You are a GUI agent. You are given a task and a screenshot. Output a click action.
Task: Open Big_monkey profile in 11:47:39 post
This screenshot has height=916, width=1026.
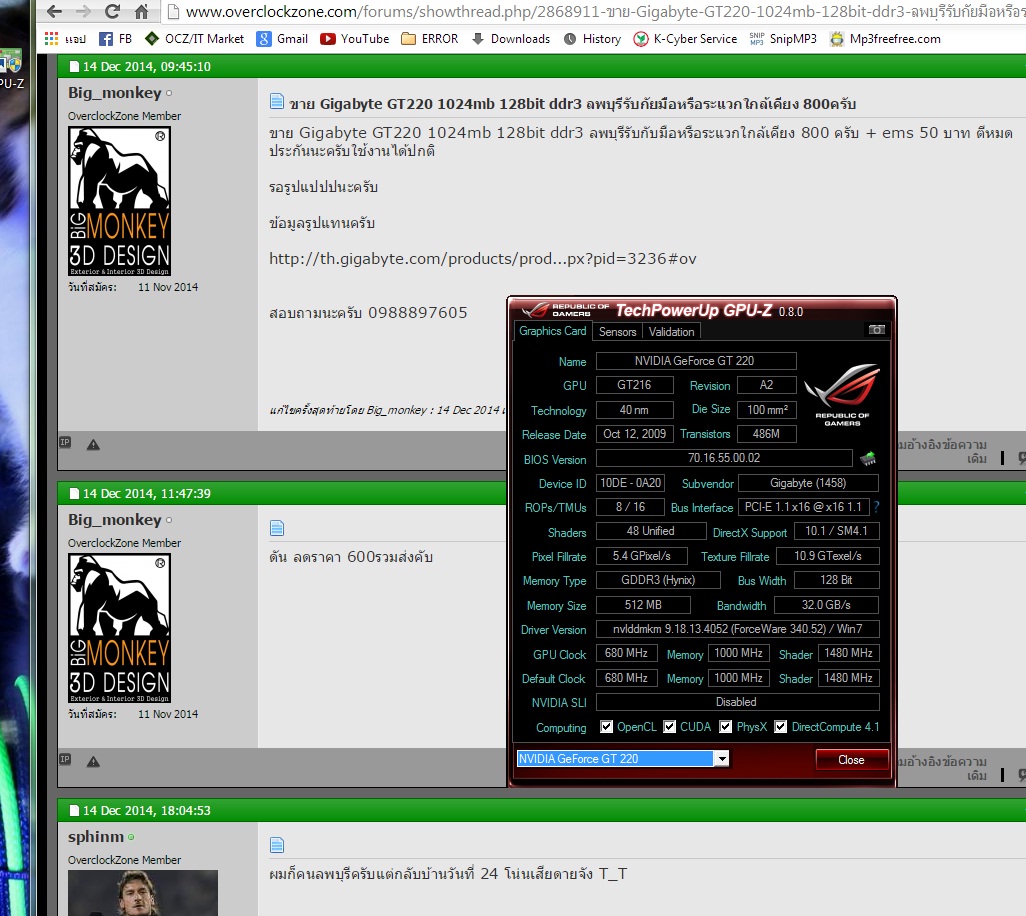click(115, 520)
